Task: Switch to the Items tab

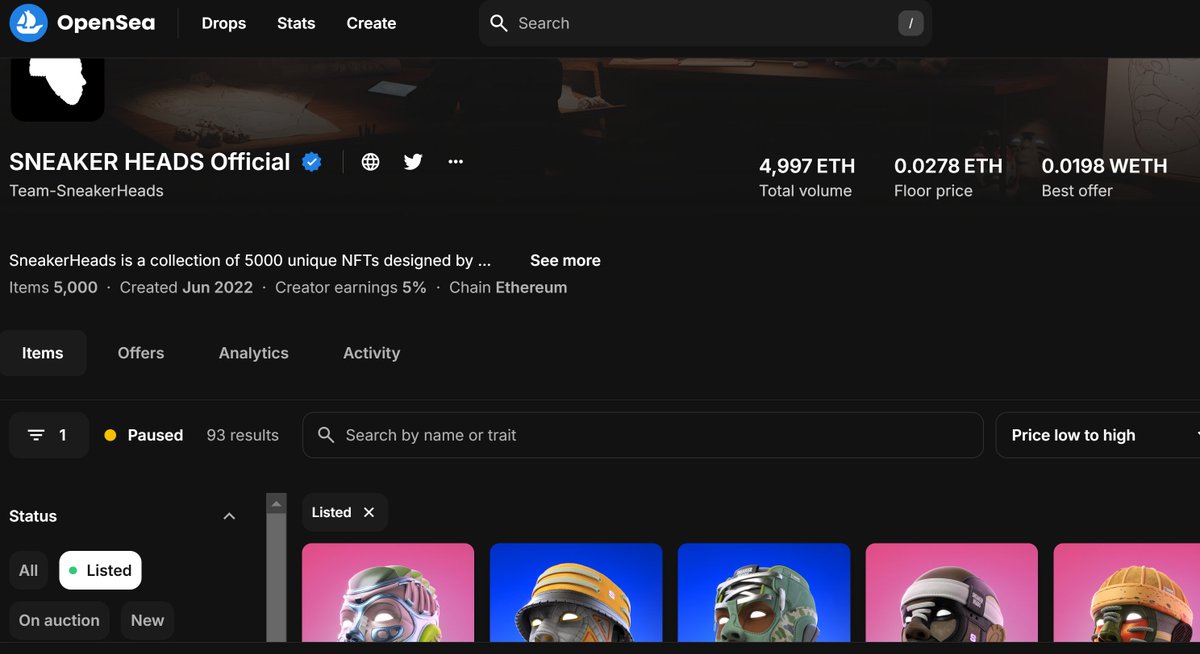Action: pos(43,353)
